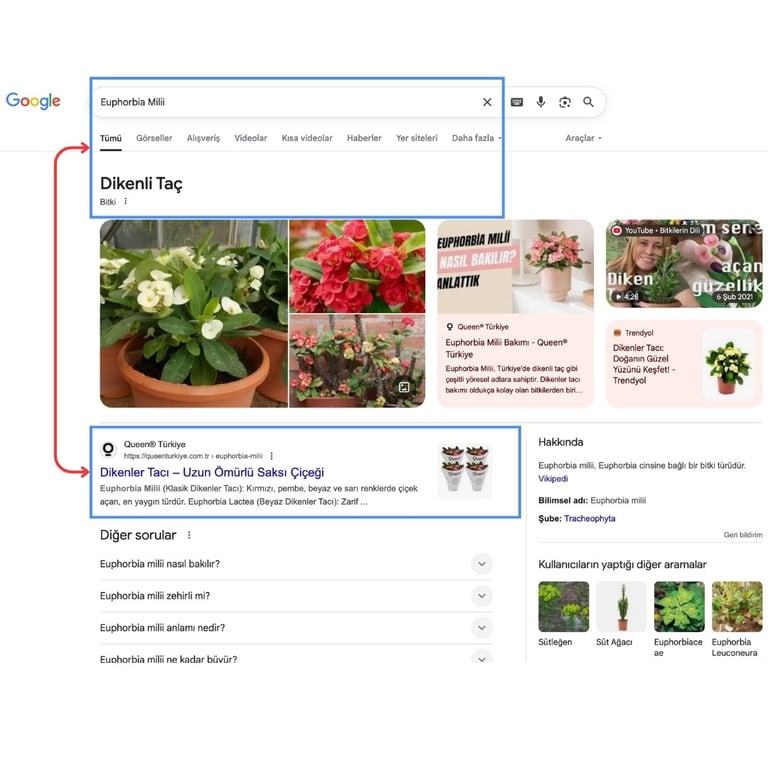Image resolution: width=768 pixels, height=768 pixels.
Task: Open the Sütleğen related search thumbnail
Action: pos(564,607)
